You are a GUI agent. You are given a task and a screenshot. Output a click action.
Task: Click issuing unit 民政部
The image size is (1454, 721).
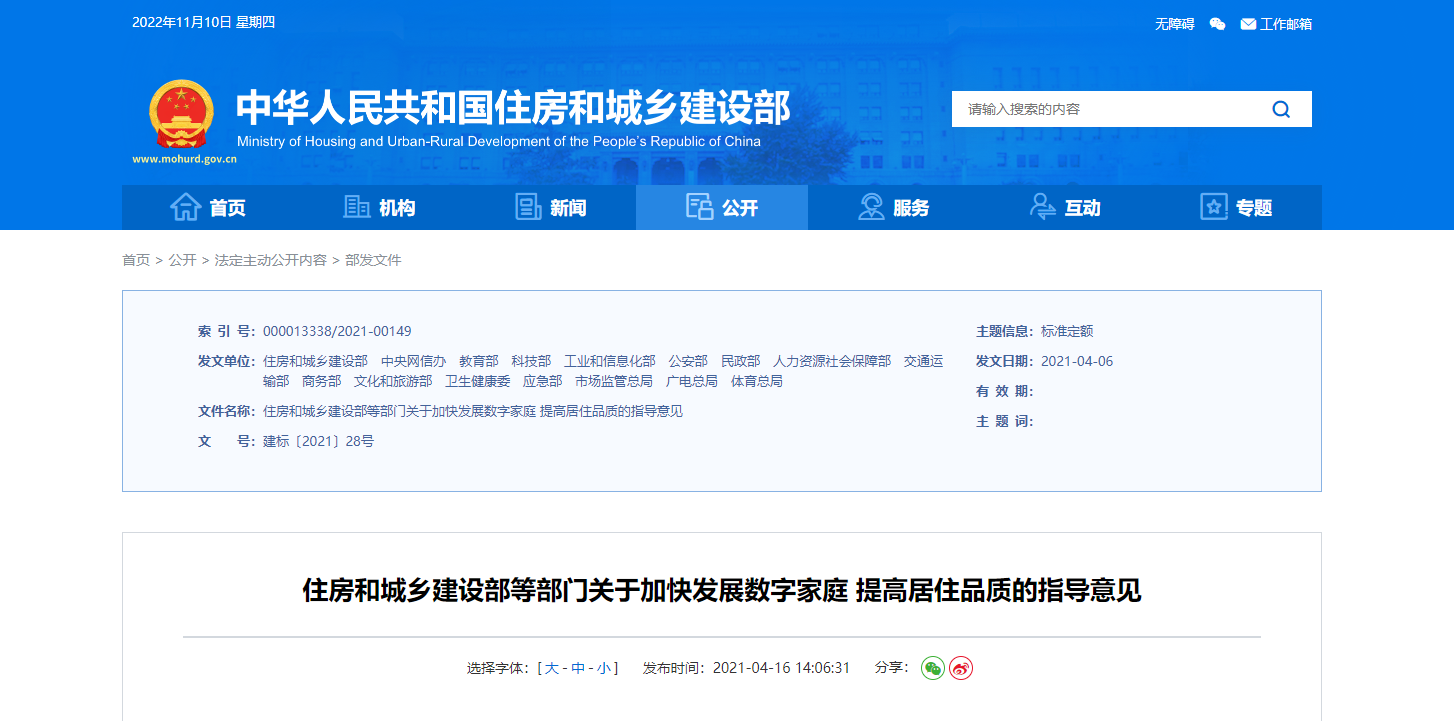pyautogui.click(x=740, y=361)
